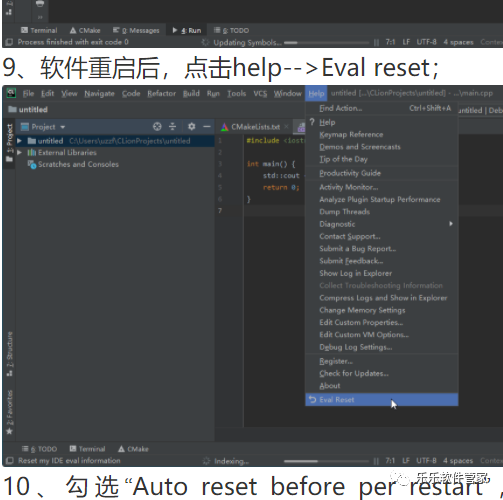Viewport: 503px width, 500px height.
Task: Open the Edit menu
Action: [x=47, y=94]
